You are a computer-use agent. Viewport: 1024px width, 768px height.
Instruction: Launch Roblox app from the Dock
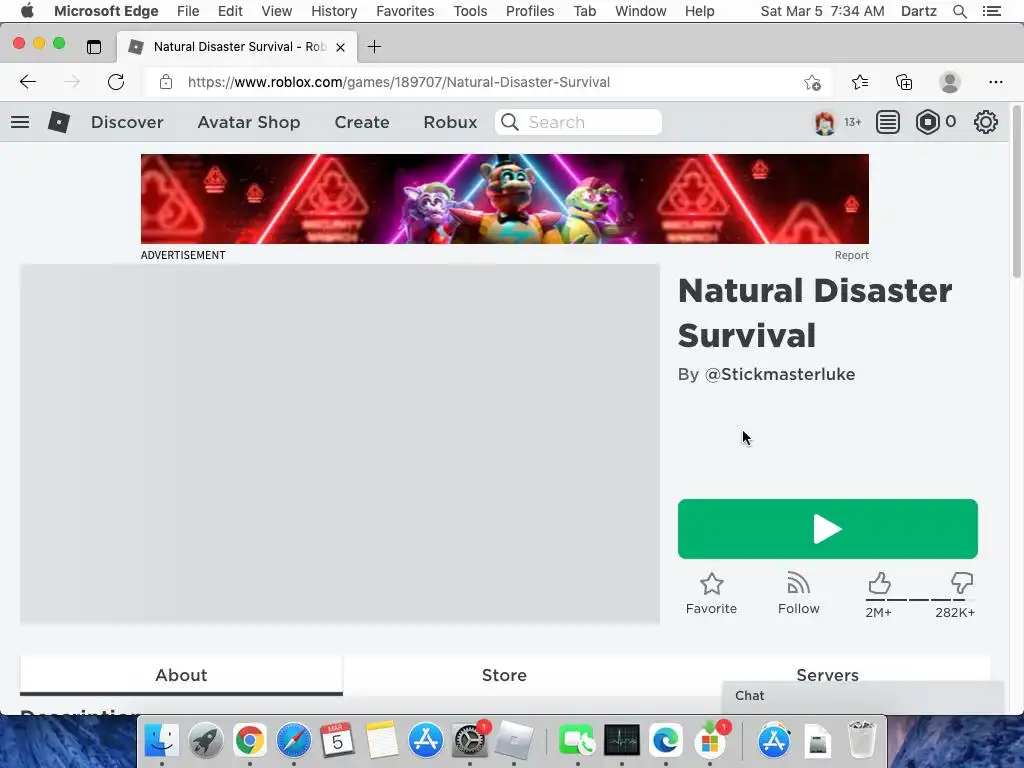[x=514, y=740]
